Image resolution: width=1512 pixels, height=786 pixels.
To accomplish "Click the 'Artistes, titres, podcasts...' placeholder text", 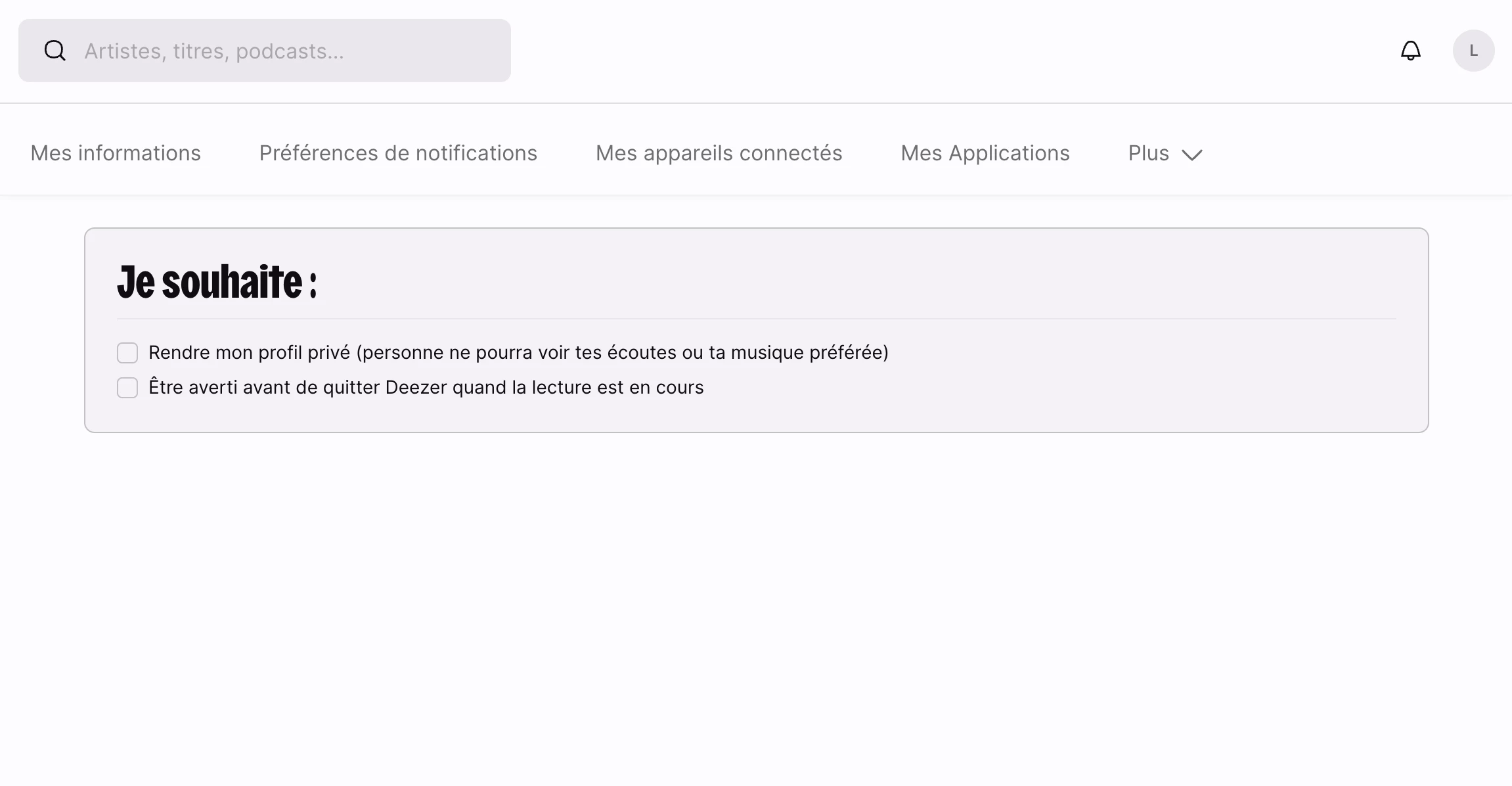I will (x=214, y=51).
